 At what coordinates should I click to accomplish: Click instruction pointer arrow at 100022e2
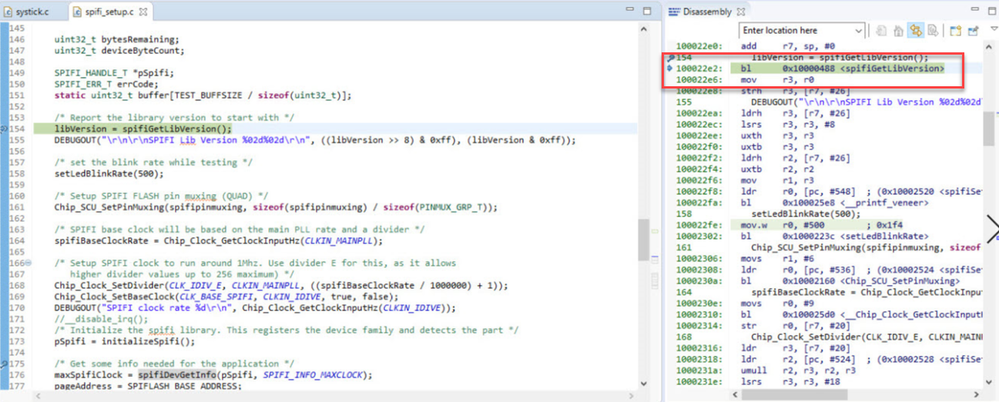coord(669,68)
